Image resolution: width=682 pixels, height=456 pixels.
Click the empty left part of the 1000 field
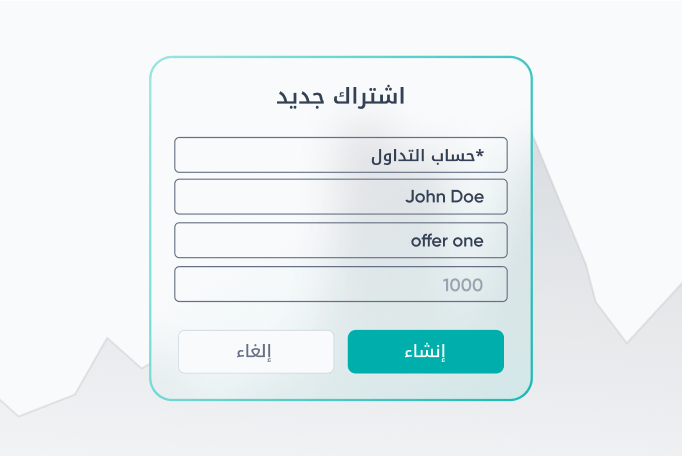[304, 284]
